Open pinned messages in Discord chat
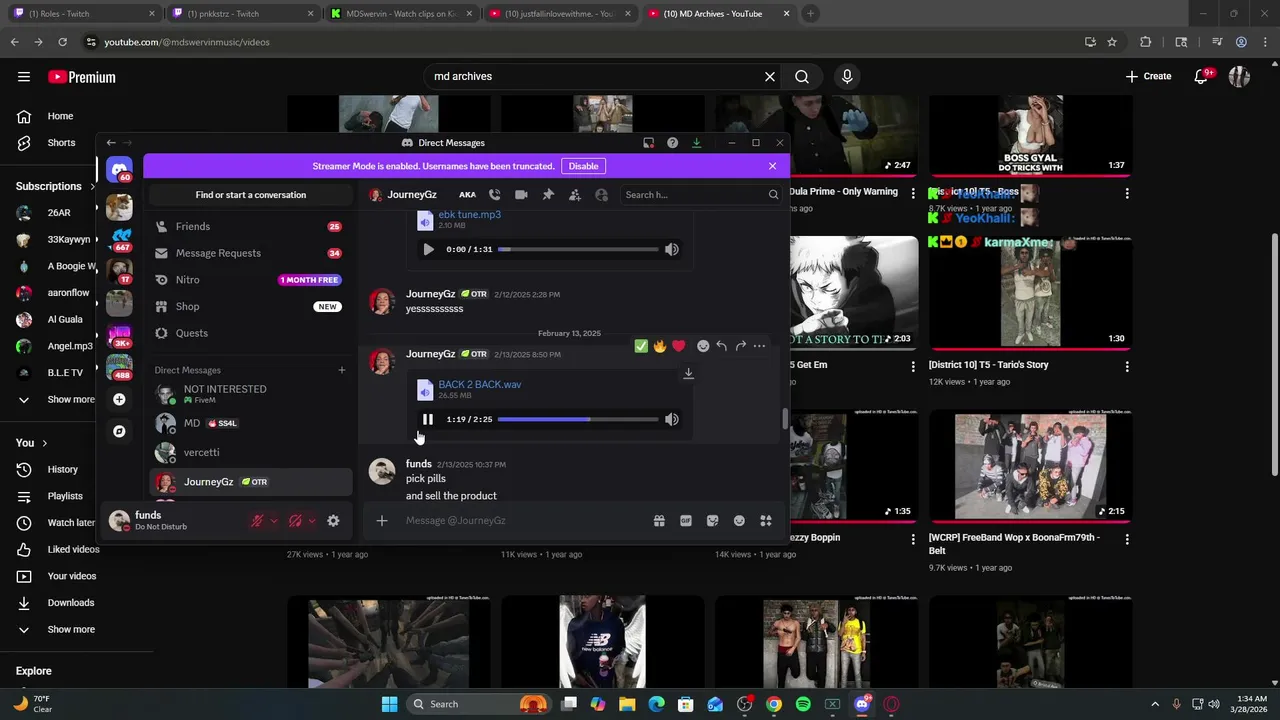This screenshot has height=720, width=1280. click(x=548, y=195)
